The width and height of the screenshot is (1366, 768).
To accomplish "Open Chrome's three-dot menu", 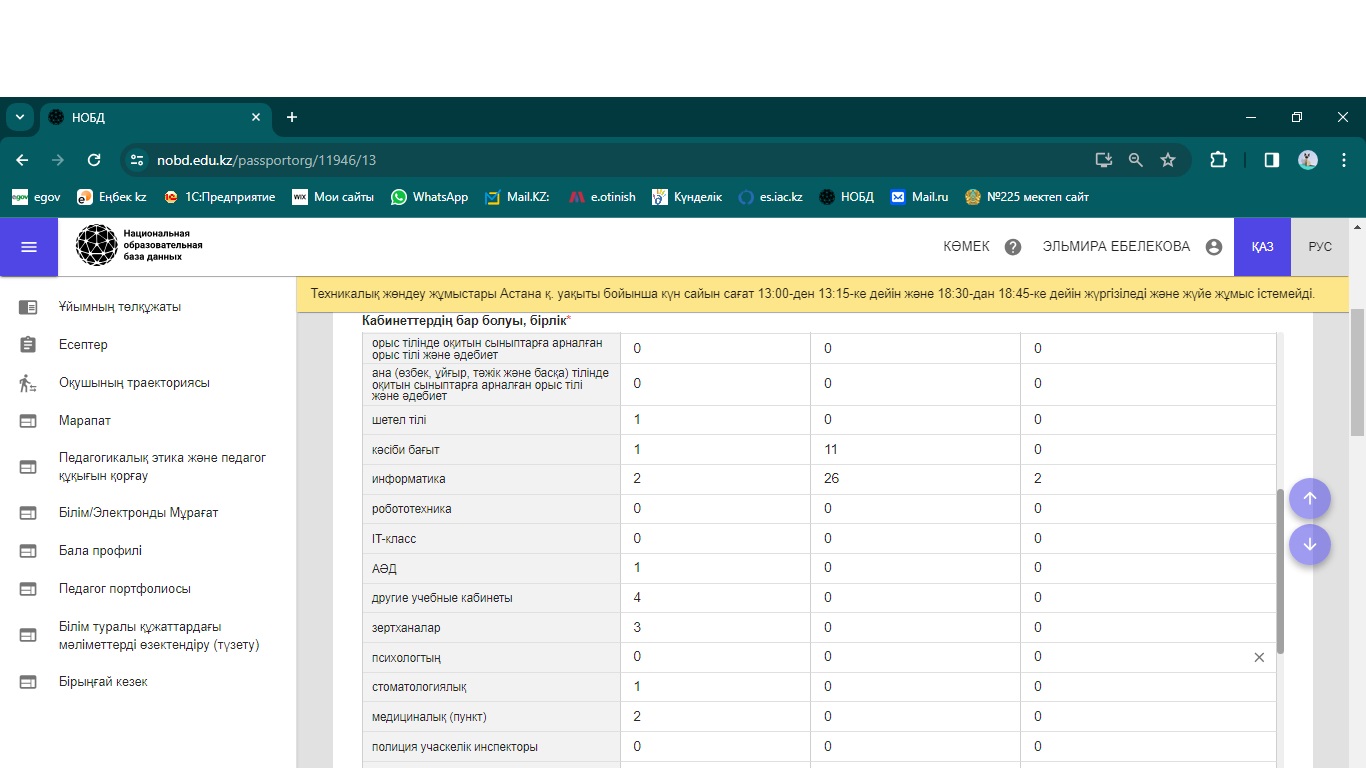I will (1344, 160).
